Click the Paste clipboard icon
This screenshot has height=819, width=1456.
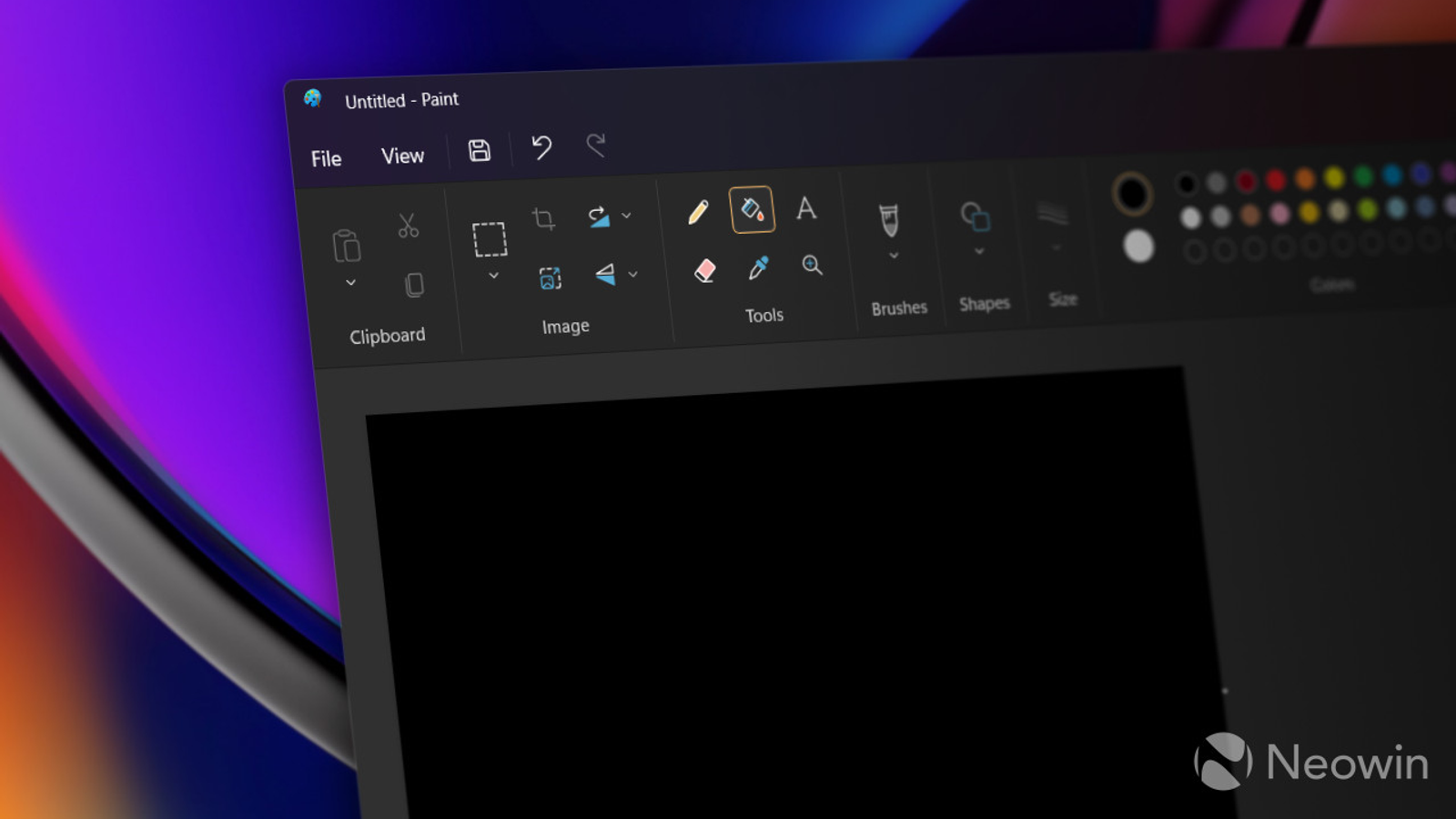pos(347,246)
